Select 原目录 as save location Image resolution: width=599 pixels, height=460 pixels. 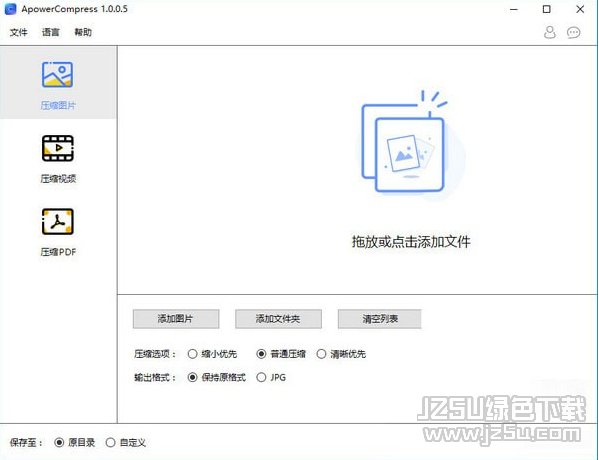75,442
